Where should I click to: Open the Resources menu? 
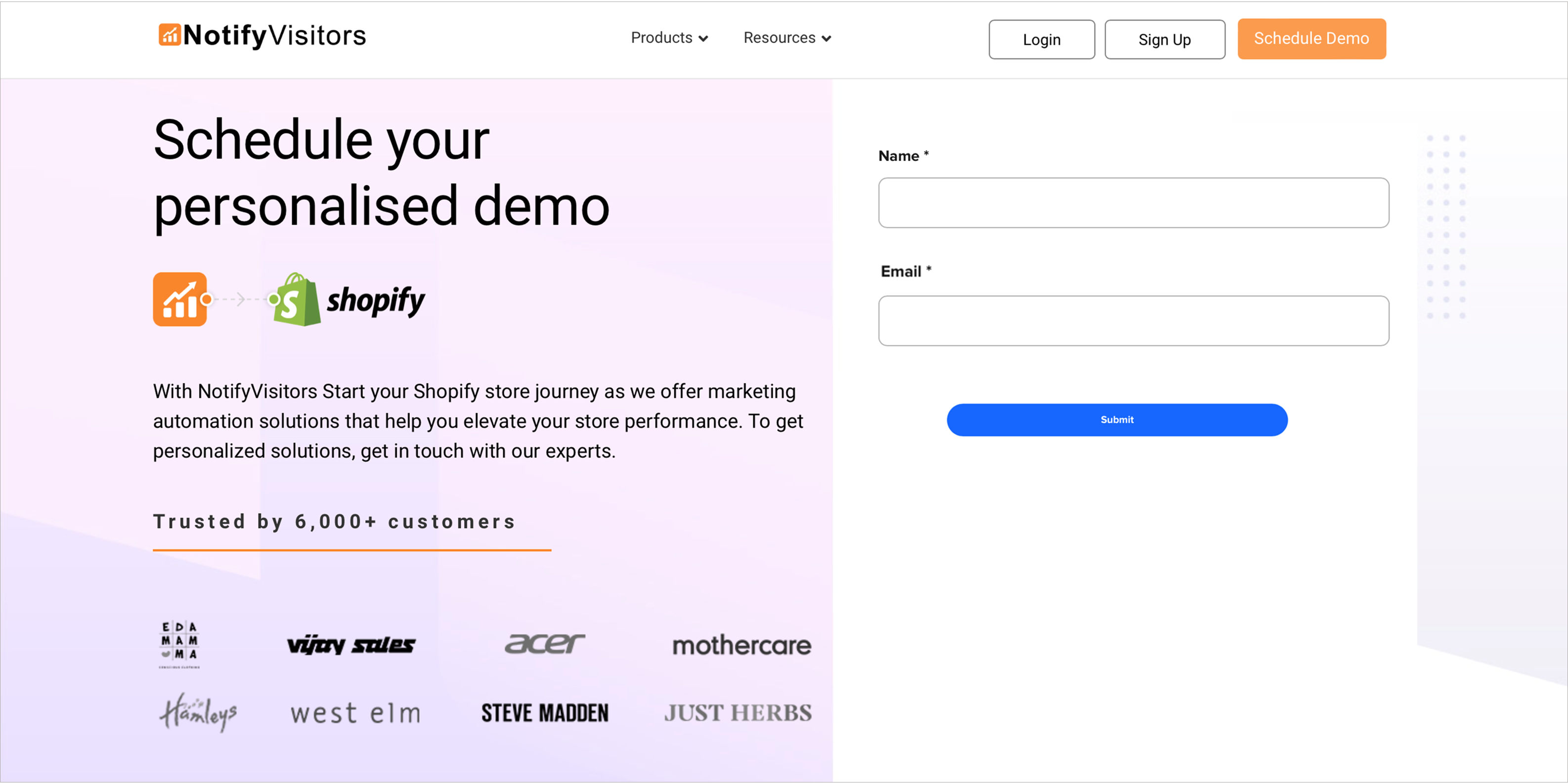pyautogui.click(x=787, y=38)
